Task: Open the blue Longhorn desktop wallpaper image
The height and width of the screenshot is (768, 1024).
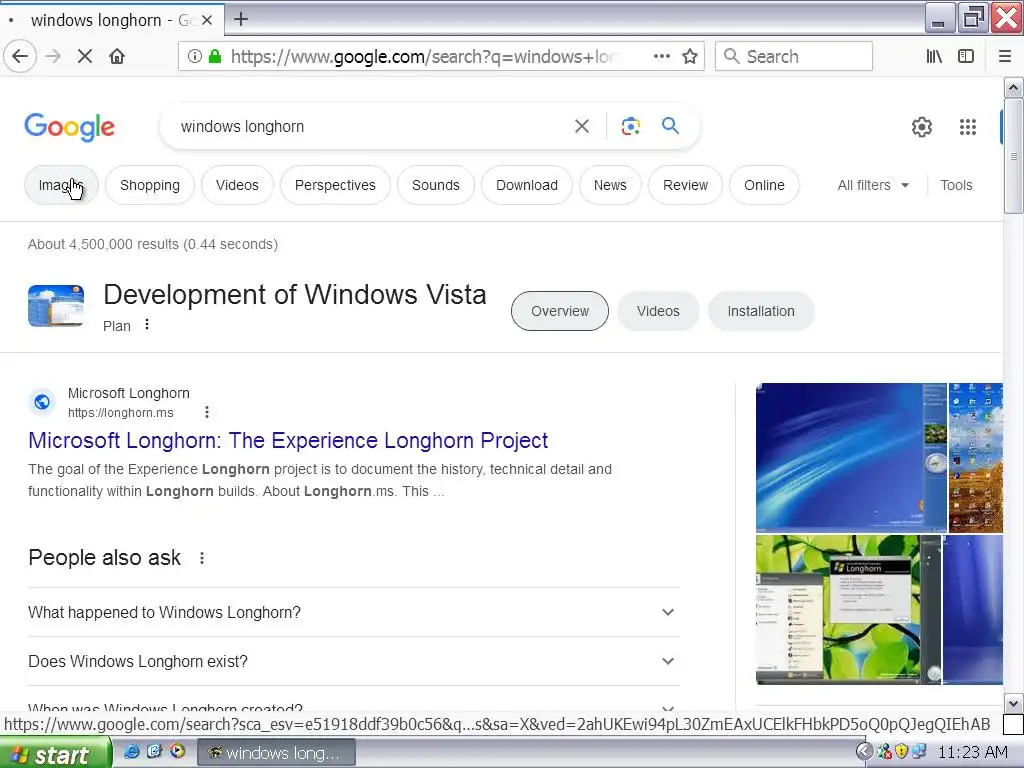Action: coord(851,457)
